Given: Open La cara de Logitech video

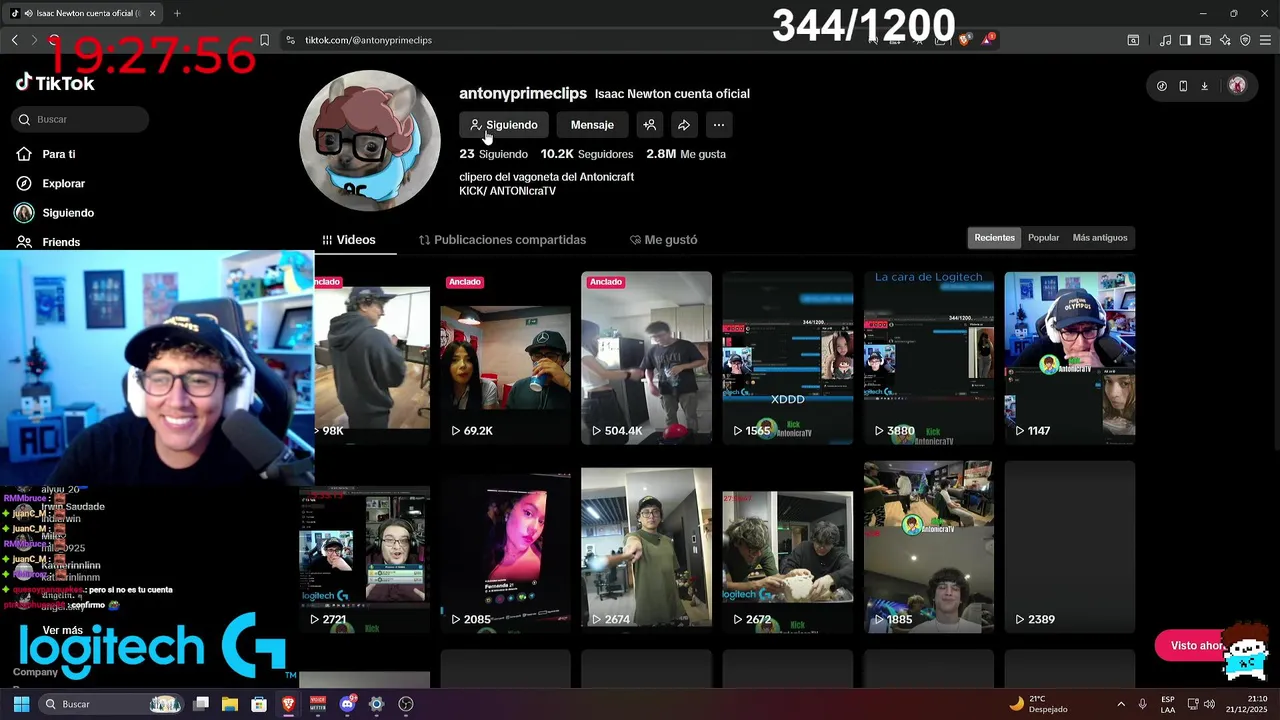Looking at the screenshot, I should [929, 358].
